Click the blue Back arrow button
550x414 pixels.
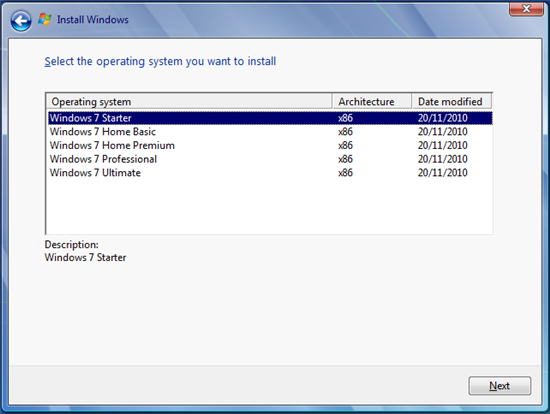(x=21, y=21)
